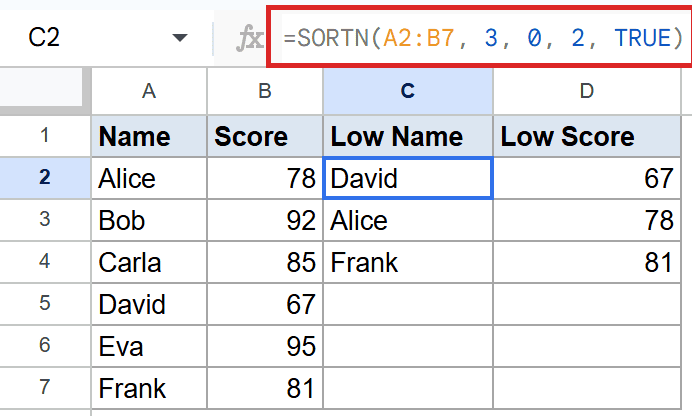This screenshot has width=692, height=416.
Task: Select row 1 header
Action: [x=45, y=136]
